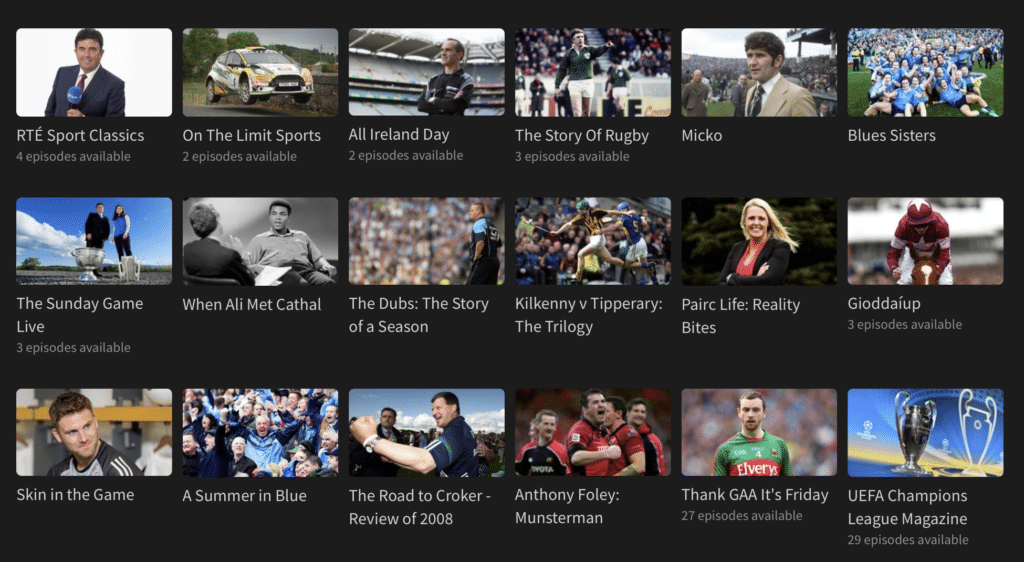This screenshot has height=562, width=1024.
Task: Select the black-and-white When Ali Met Cathal image
Action: [x=261, y=241]
